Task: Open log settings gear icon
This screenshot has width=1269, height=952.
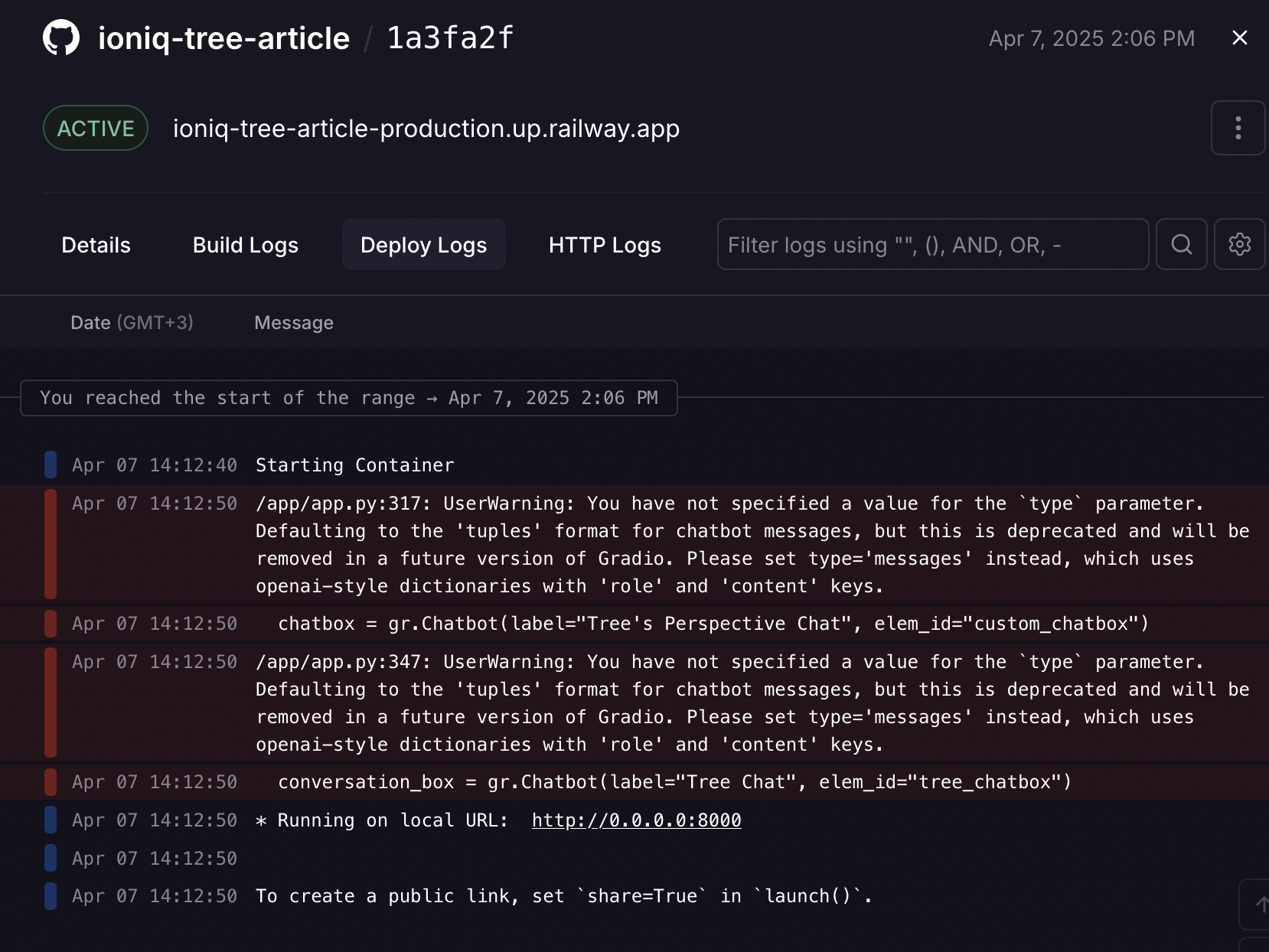Action: click(1239, 244)
